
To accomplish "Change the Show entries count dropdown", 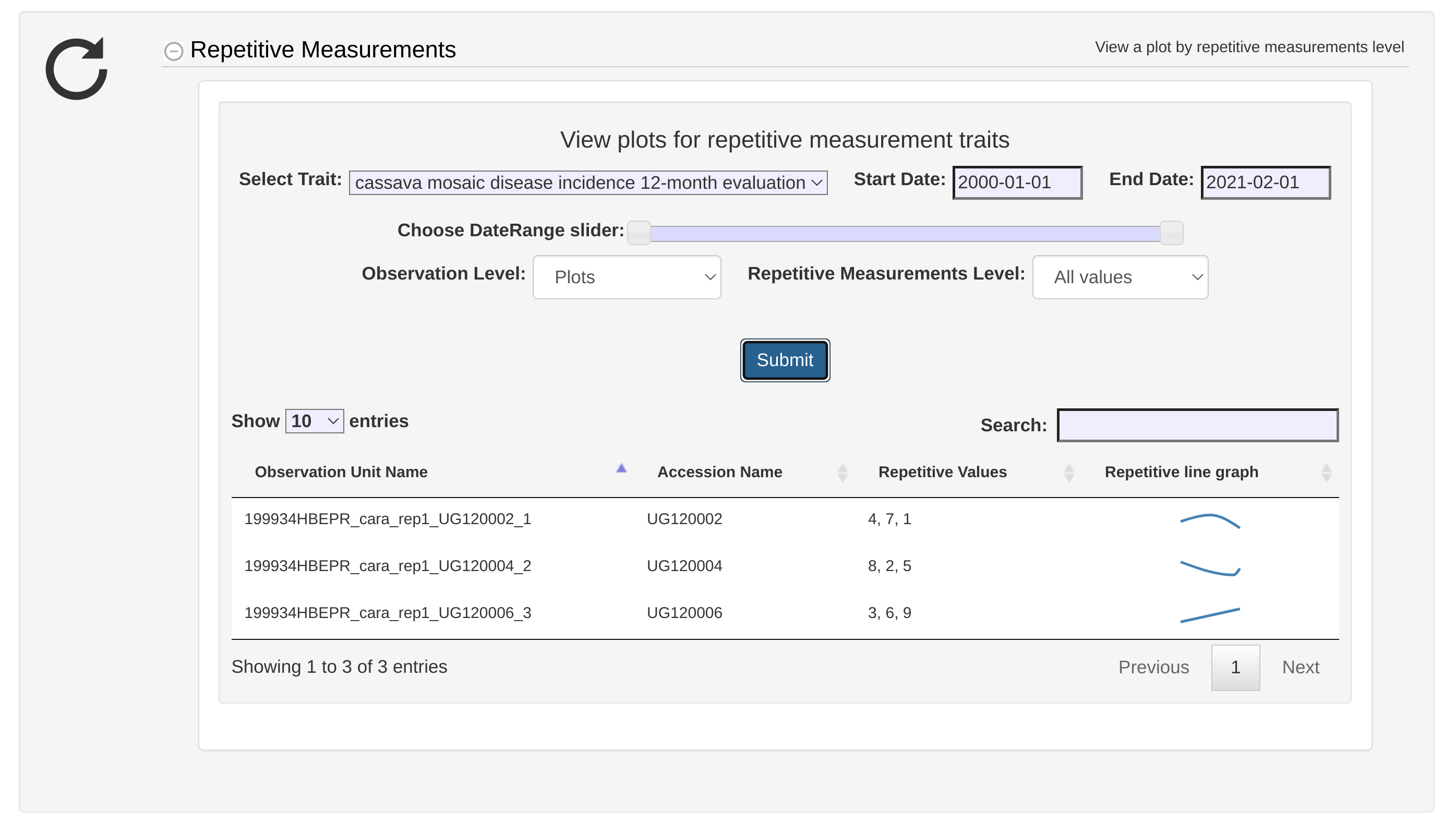I will pos(314,421).
